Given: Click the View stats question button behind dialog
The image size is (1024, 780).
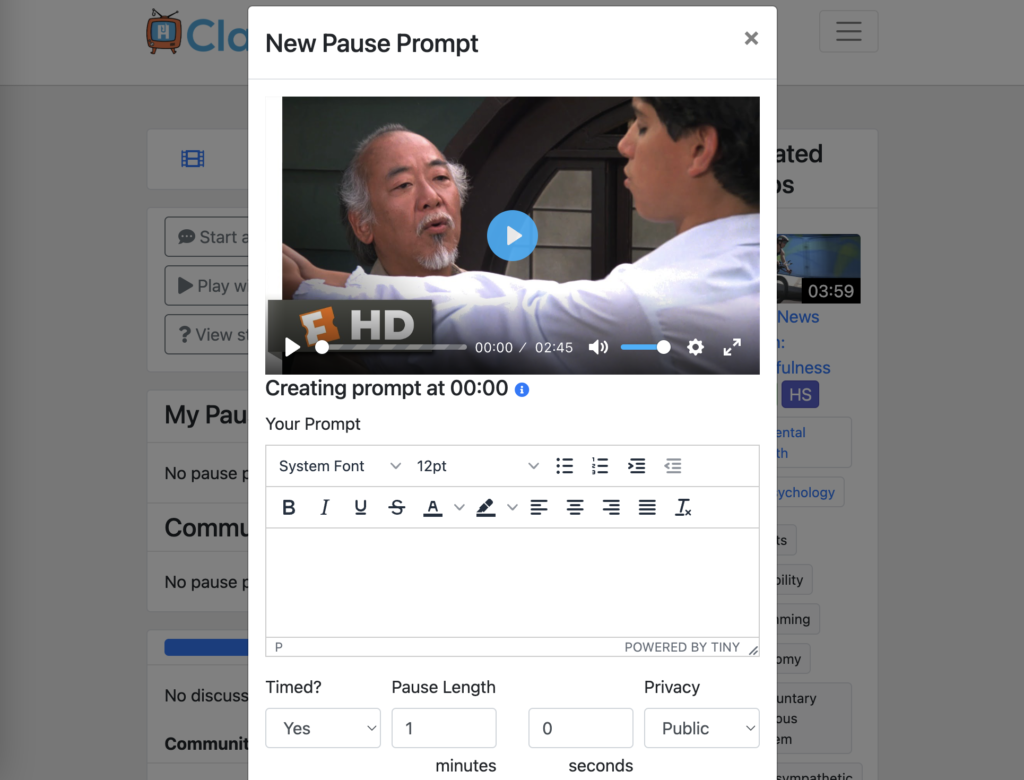Looking at the screenshot, I should point(206,335).
